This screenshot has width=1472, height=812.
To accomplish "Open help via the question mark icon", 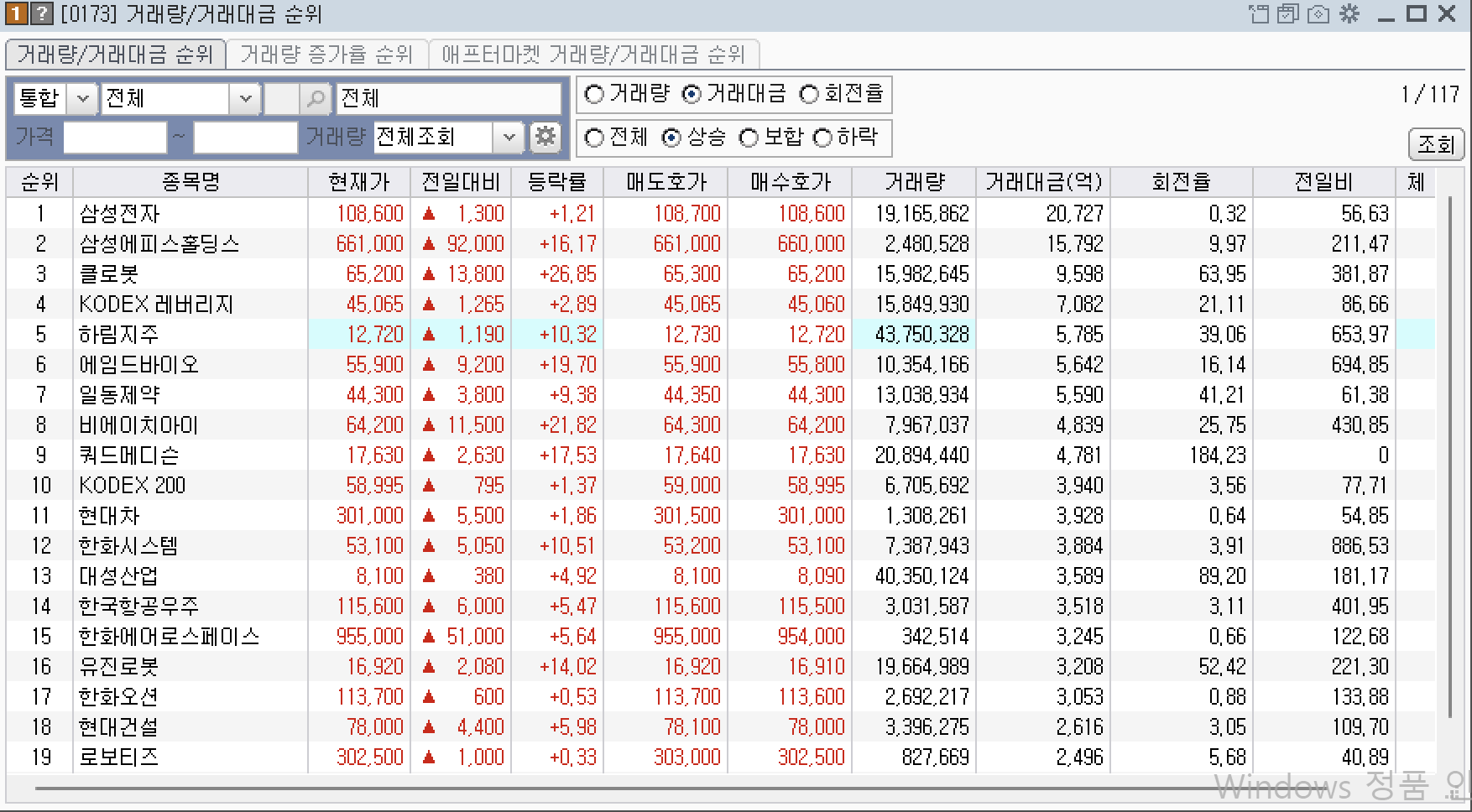I will [41, 14].
